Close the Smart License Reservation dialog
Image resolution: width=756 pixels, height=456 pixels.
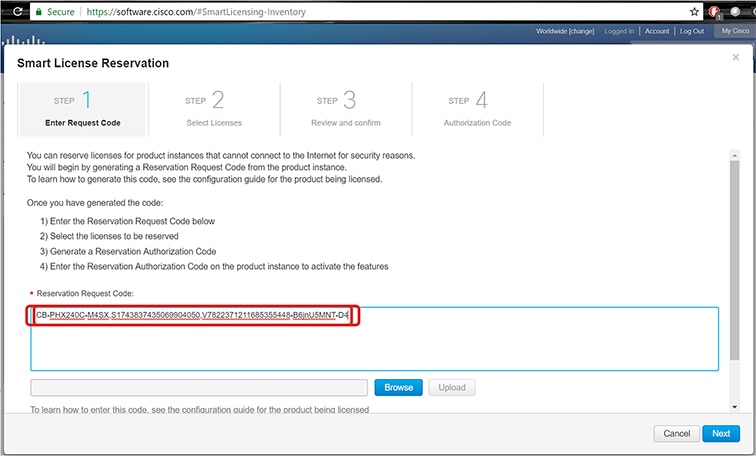(735, 57)
